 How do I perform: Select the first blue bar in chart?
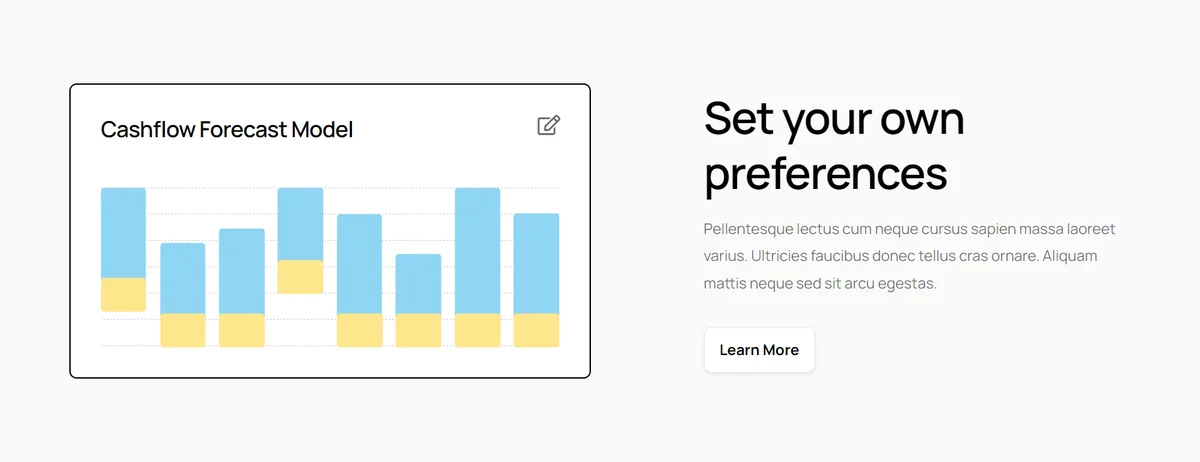123,233
